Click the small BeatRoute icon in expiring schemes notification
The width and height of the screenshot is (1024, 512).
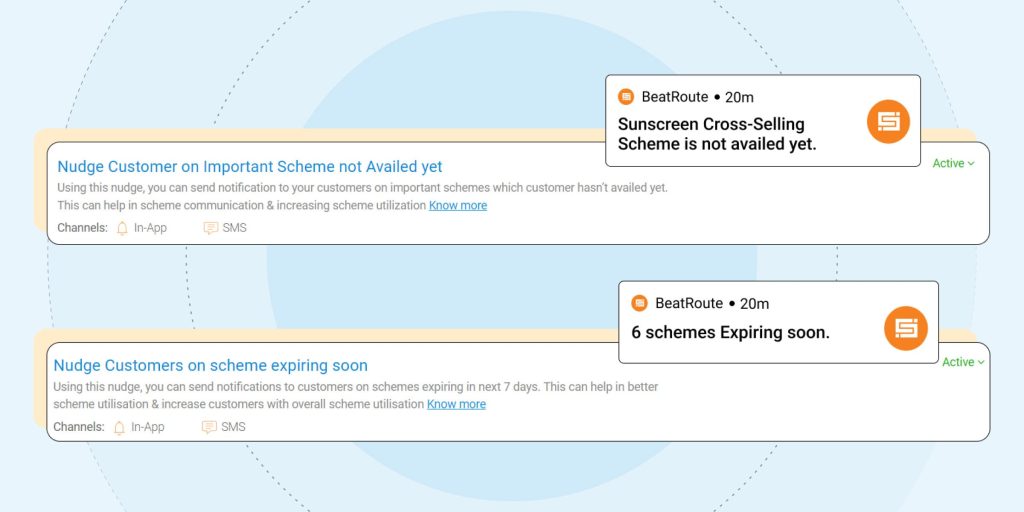640,303
